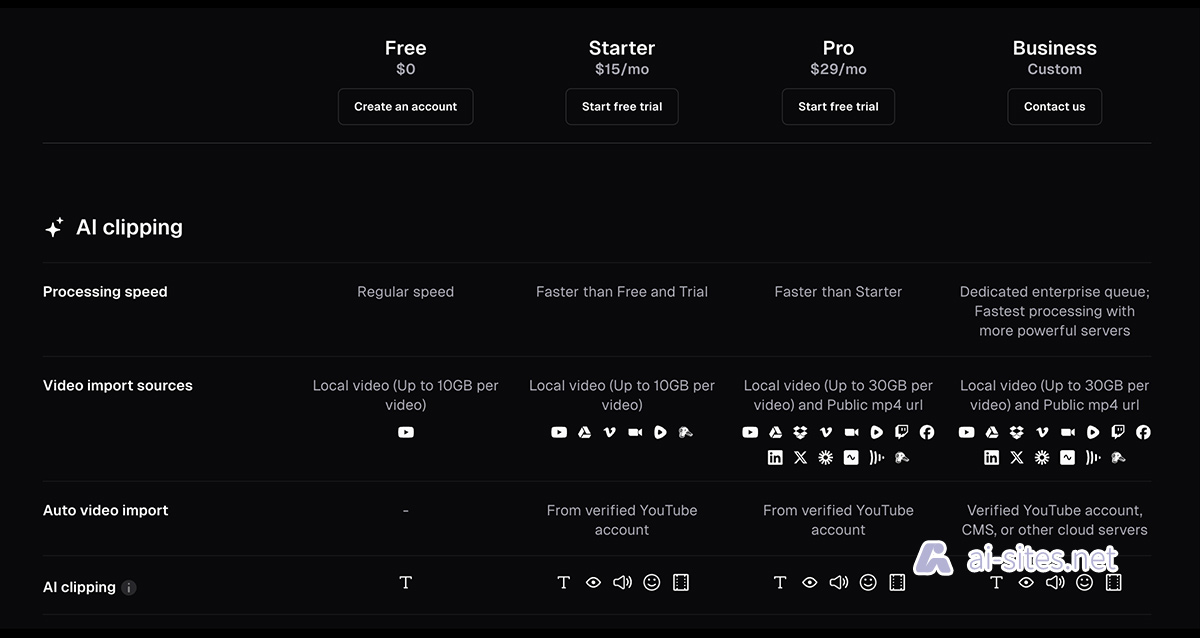
Task: Click the AI clipping info icon
Action: pyautogui.click(x=129, y=588)
